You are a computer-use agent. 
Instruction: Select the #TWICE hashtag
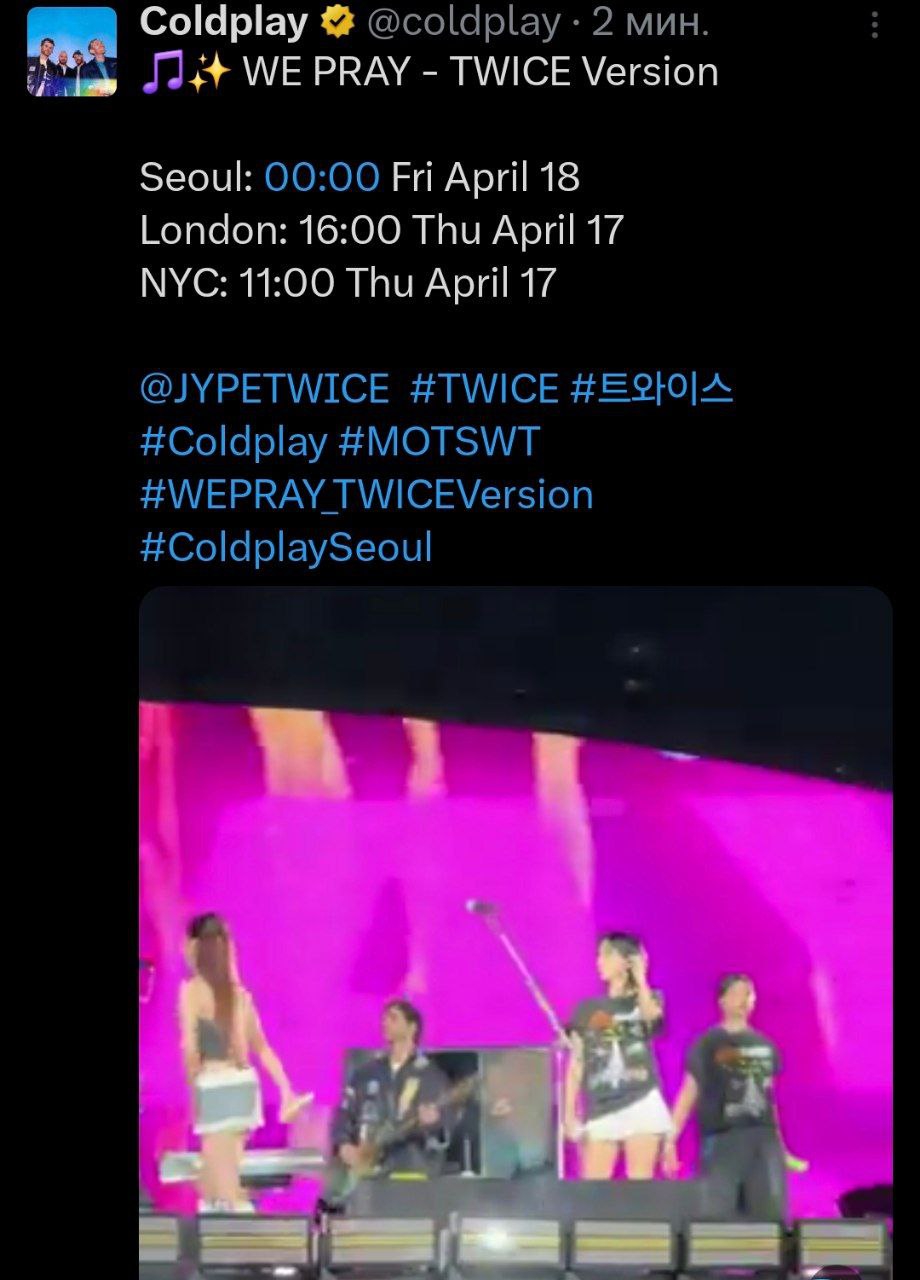click(x=484, y=388)
